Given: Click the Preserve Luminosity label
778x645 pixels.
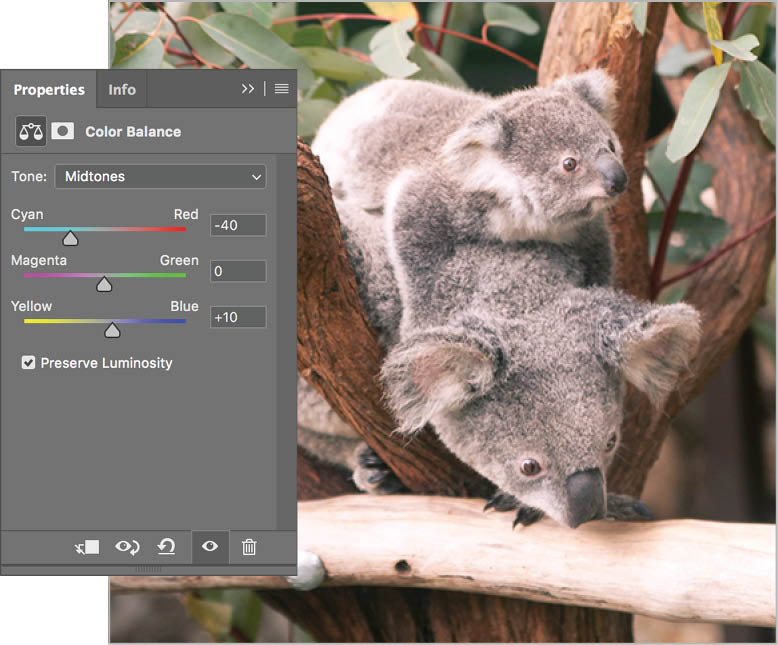Looking at the screenshot, I should 106,363.
